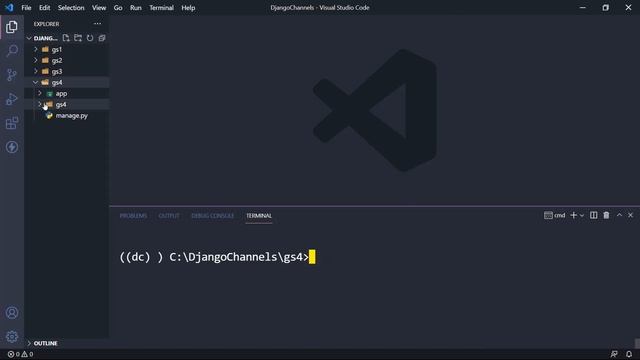Kill terminal with the trash icon
This screenshot has width=640, height=360.
pyautogui.click(x=606, y=215)
